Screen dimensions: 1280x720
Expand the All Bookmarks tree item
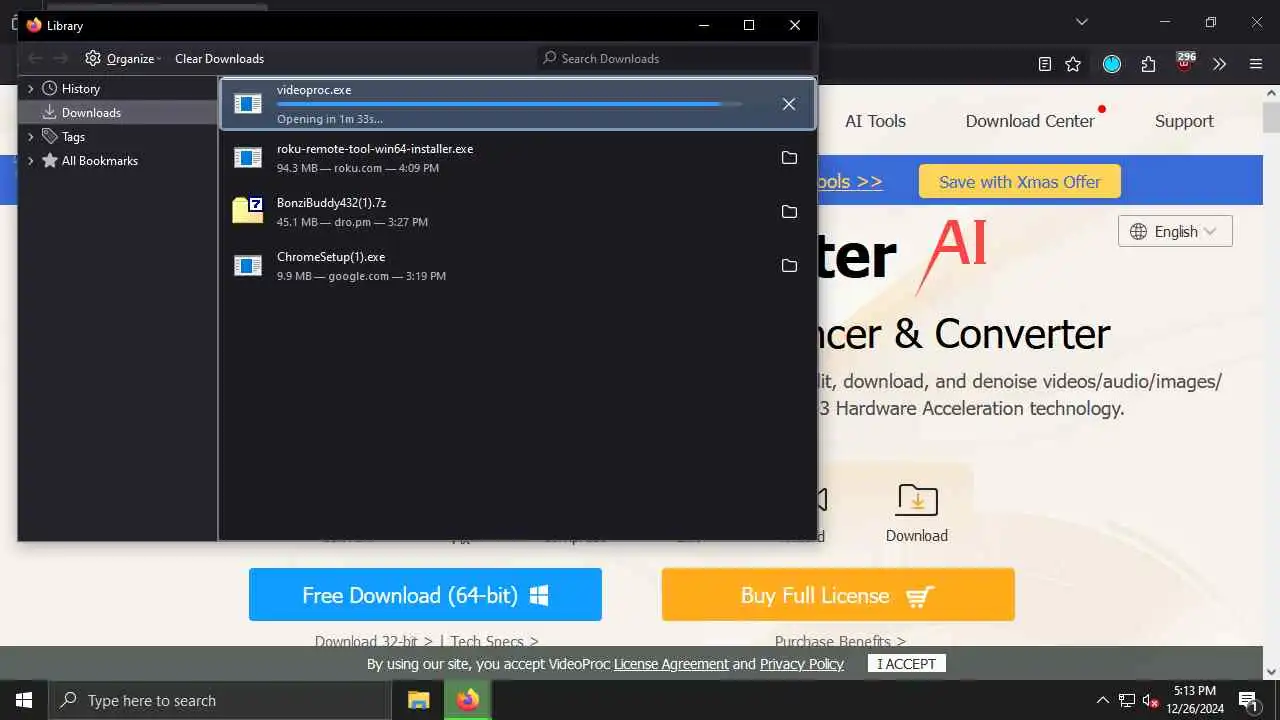coord(31,160)
